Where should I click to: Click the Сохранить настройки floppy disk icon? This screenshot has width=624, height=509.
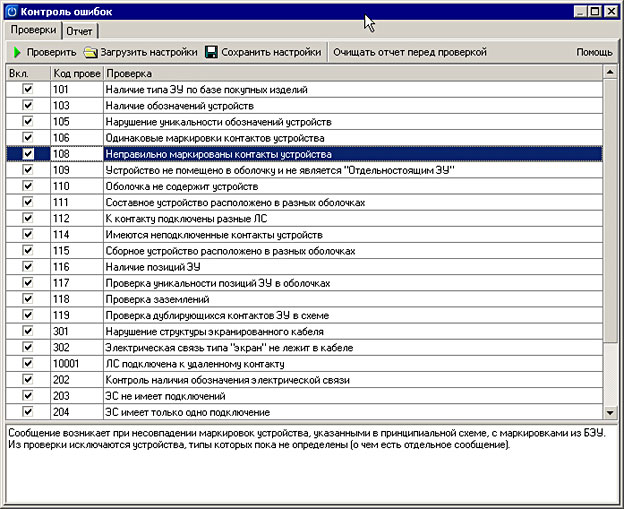click(211, 52)
